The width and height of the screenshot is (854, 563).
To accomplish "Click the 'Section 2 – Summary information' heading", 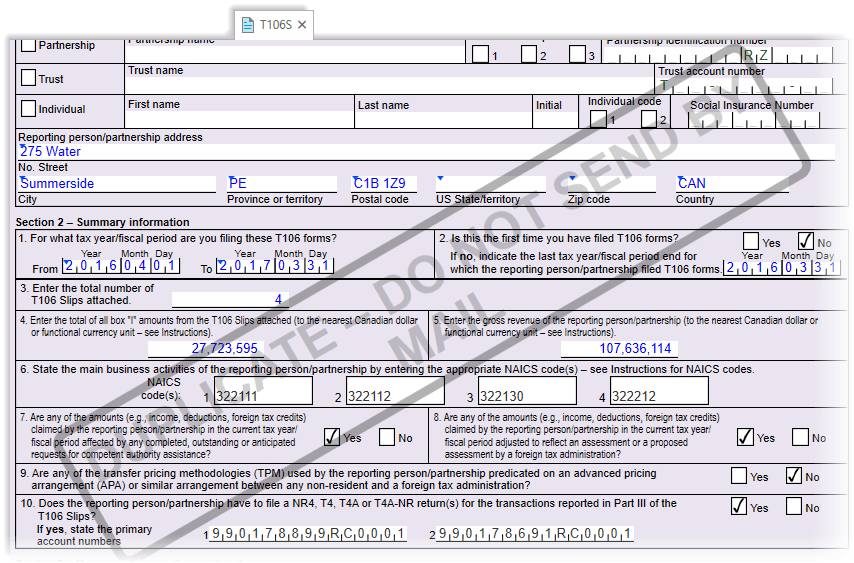I will tap(102, 222).
